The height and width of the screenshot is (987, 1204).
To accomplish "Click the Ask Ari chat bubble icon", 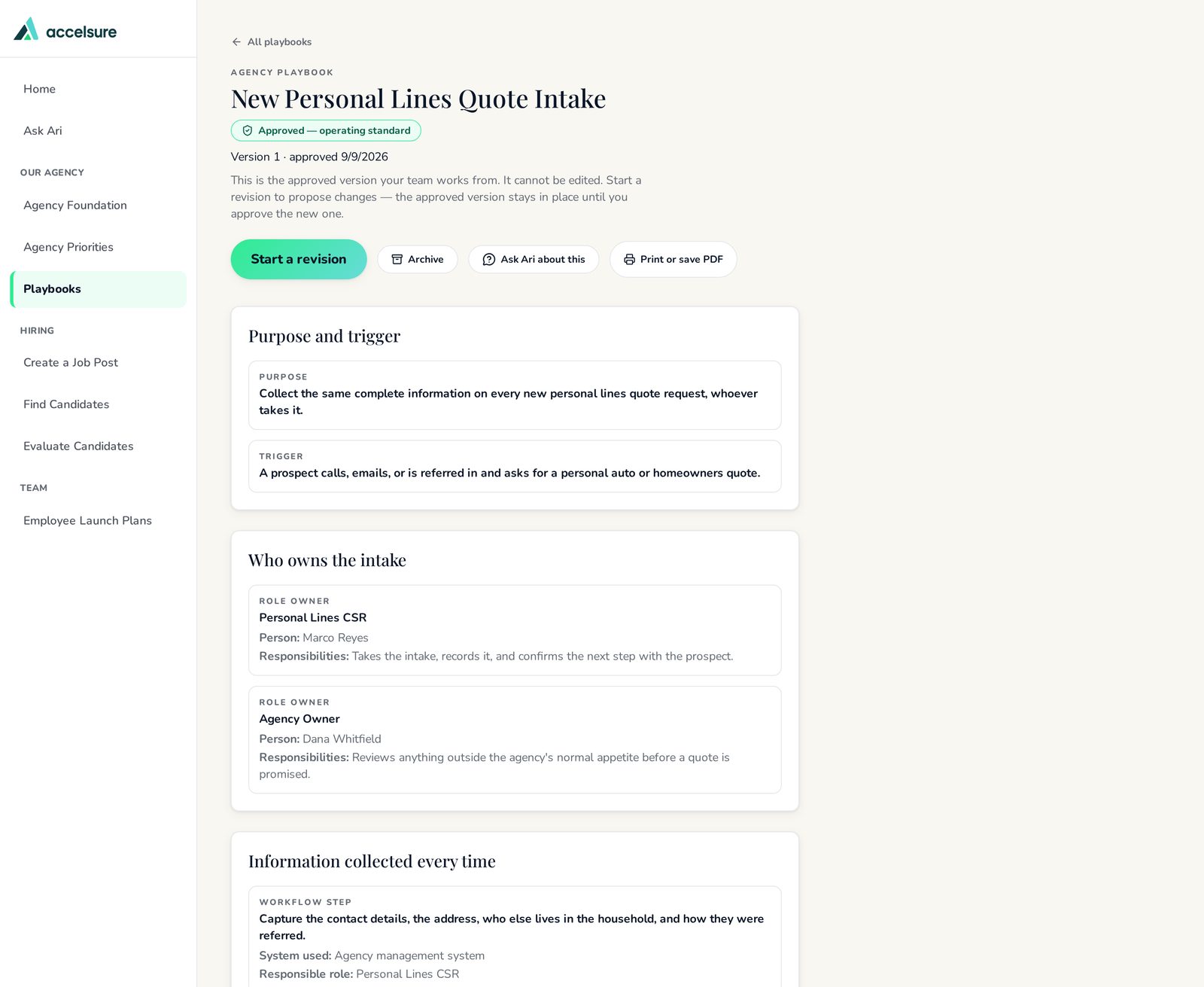I will [x=489, y=259].
